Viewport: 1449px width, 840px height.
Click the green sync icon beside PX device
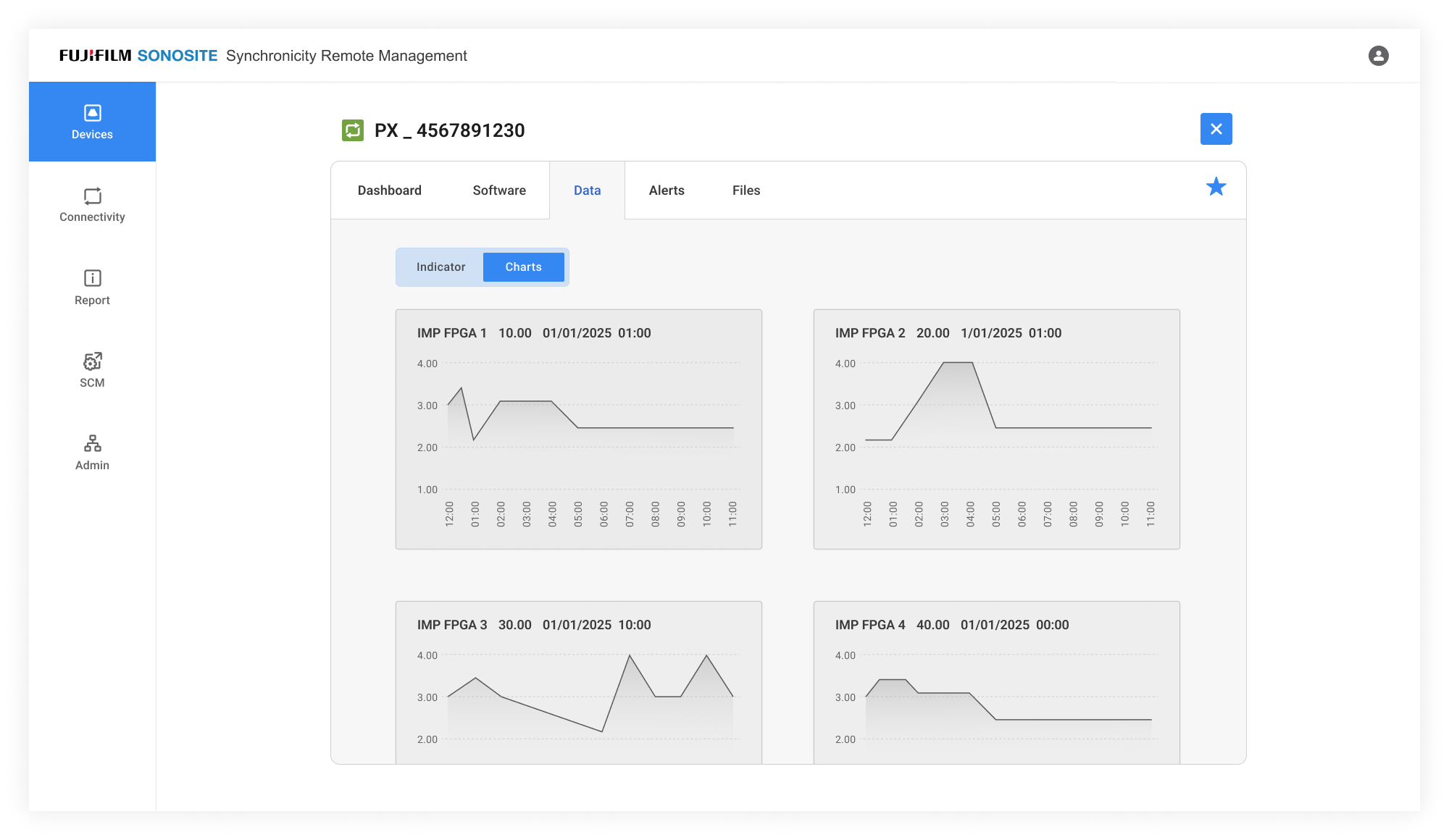[353, 130]
